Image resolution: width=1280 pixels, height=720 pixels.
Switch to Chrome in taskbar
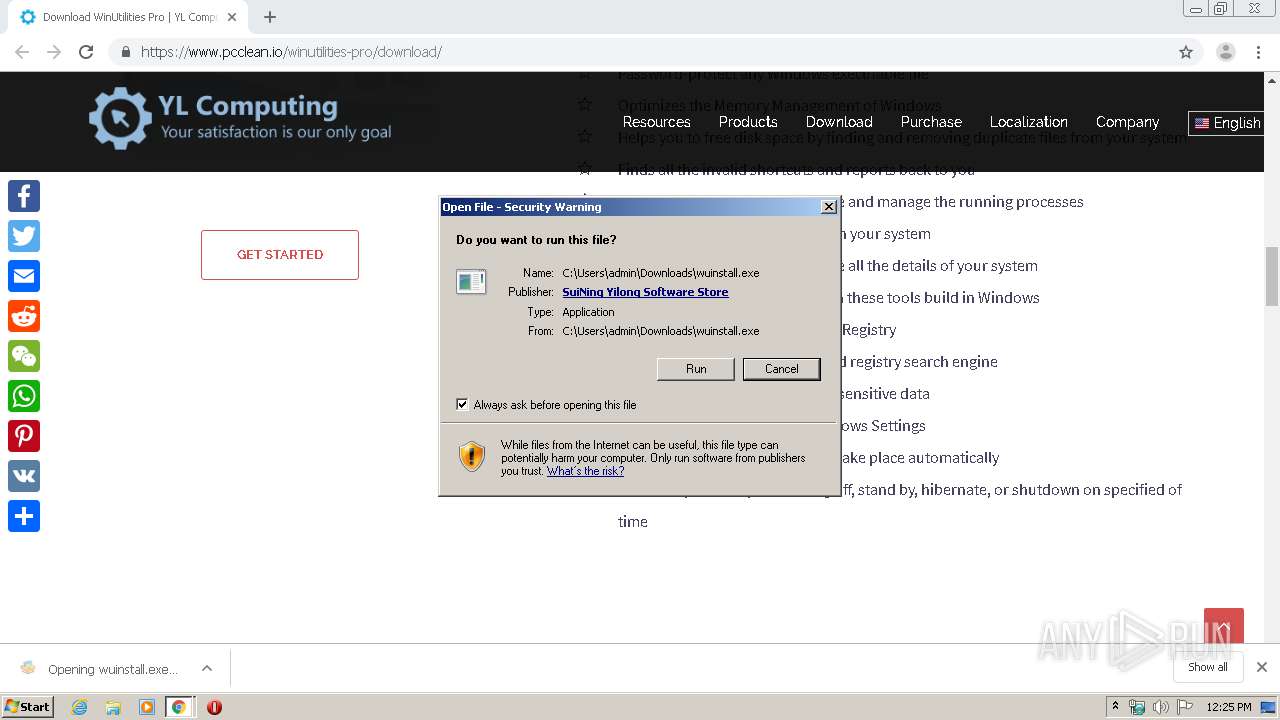click(179, 707)
